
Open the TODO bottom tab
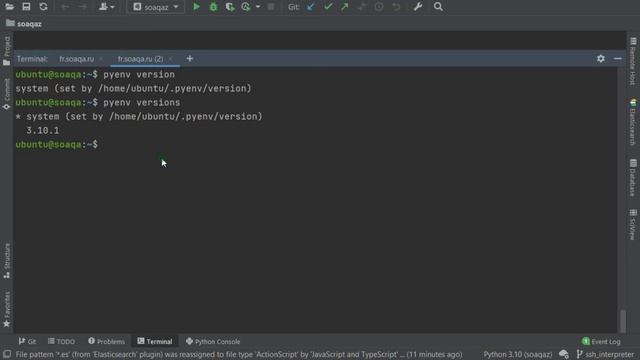tap(61, 341)
